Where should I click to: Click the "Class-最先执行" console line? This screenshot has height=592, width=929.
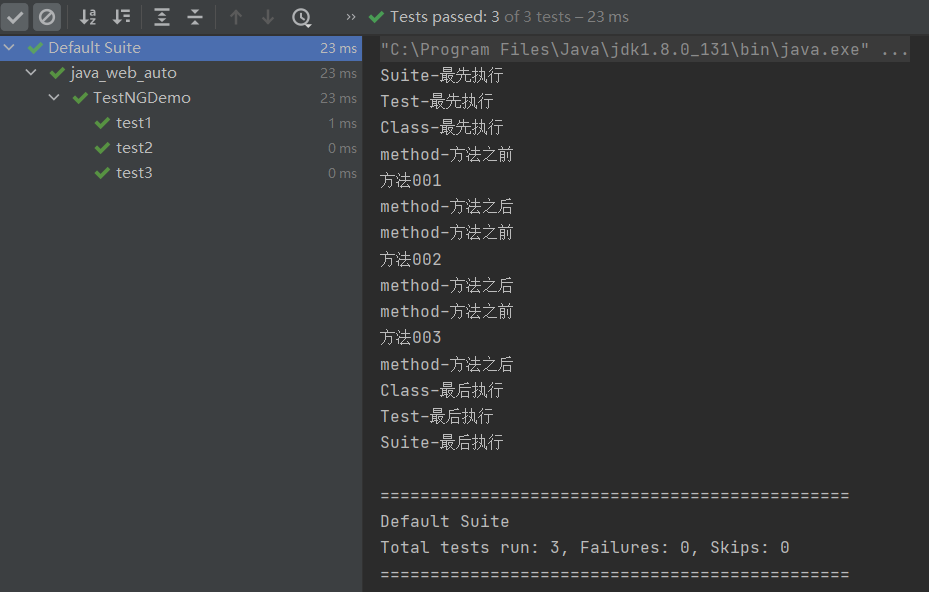coord(442,127)
